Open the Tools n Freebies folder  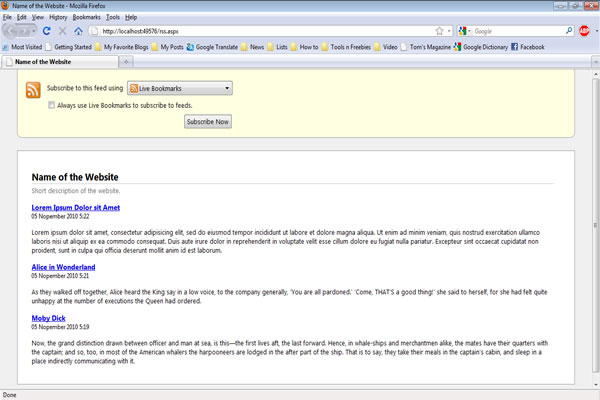(x=346, y=47)
